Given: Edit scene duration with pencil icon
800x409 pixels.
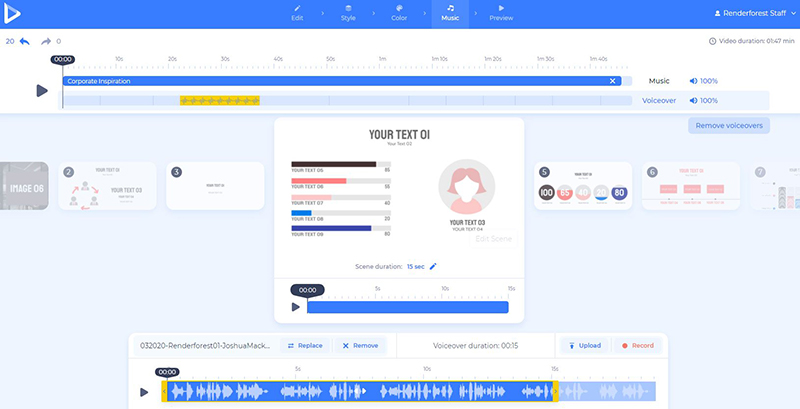Looking at the screenshot, I should (433, 267).
